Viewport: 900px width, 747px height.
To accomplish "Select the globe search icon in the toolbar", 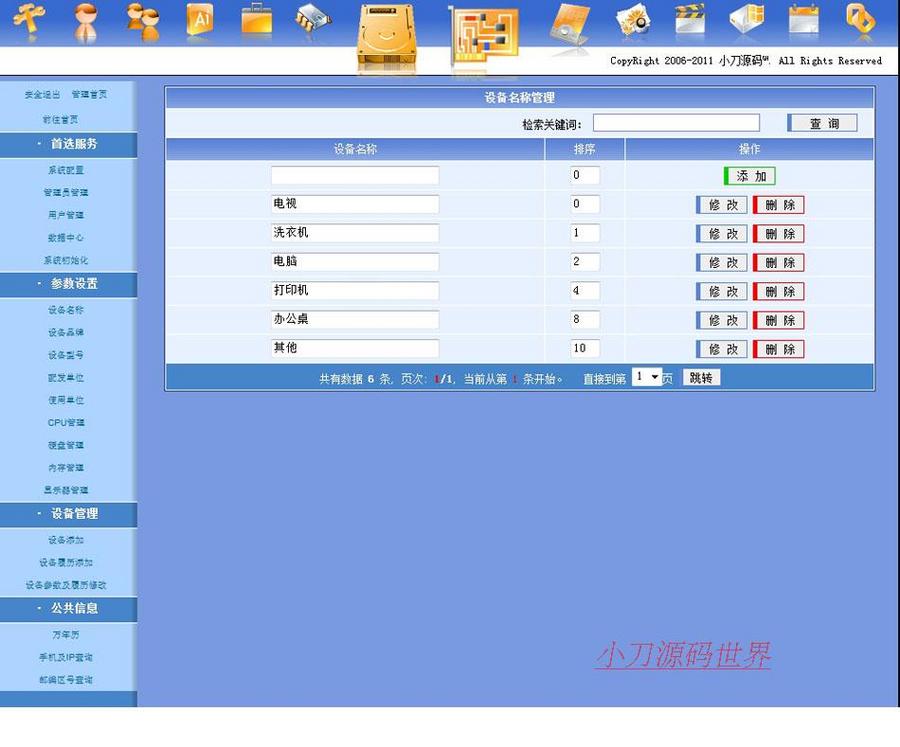I will (x=630, y=22).
